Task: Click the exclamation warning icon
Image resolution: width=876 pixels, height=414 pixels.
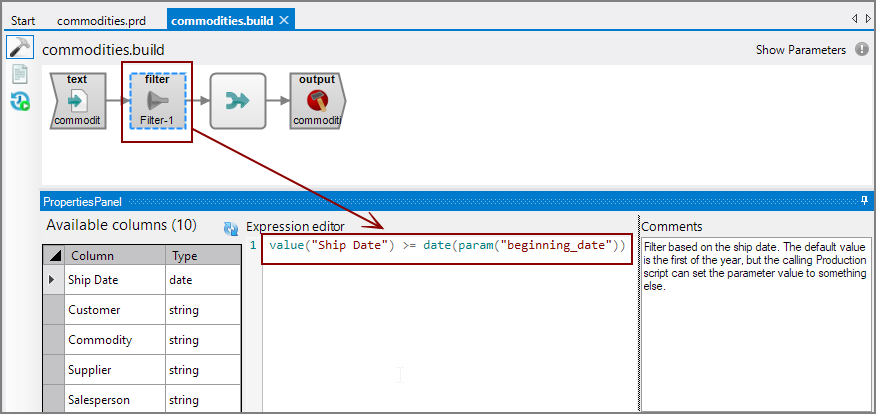Action: (861, 50)
